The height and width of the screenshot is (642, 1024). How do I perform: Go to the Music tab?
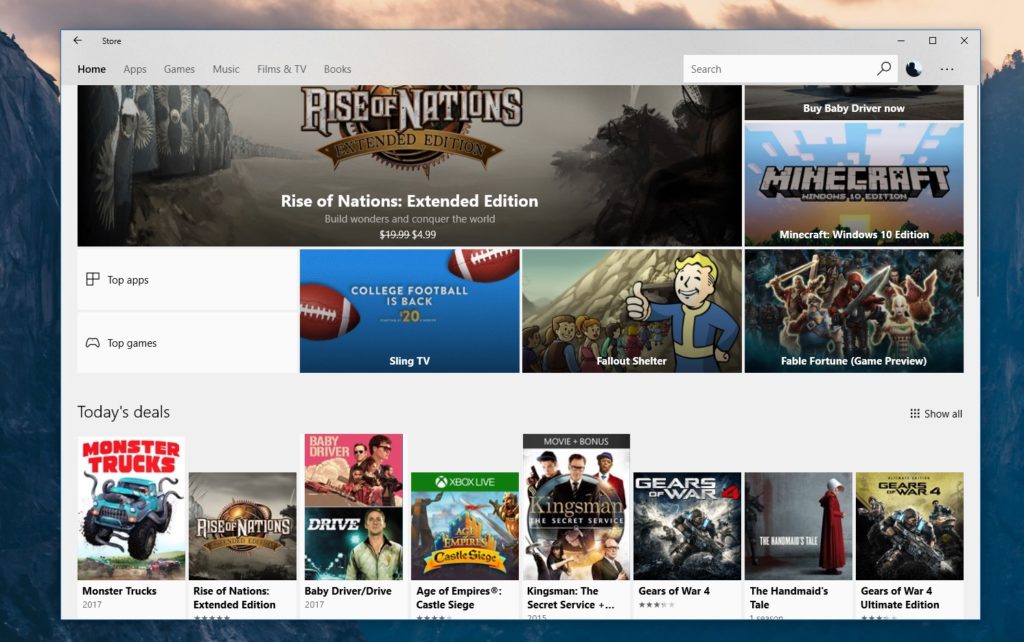pyautogui.click(x=226, y=69)
